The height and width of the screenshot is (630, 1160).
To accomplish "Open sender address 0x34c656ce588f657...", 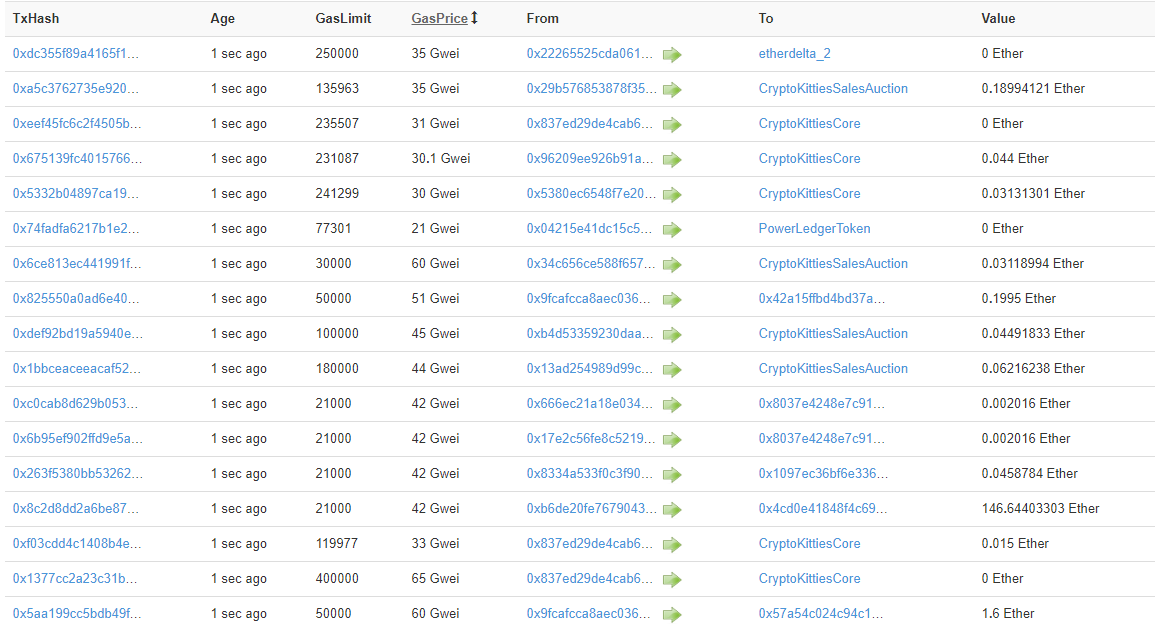I will (591, 263).
